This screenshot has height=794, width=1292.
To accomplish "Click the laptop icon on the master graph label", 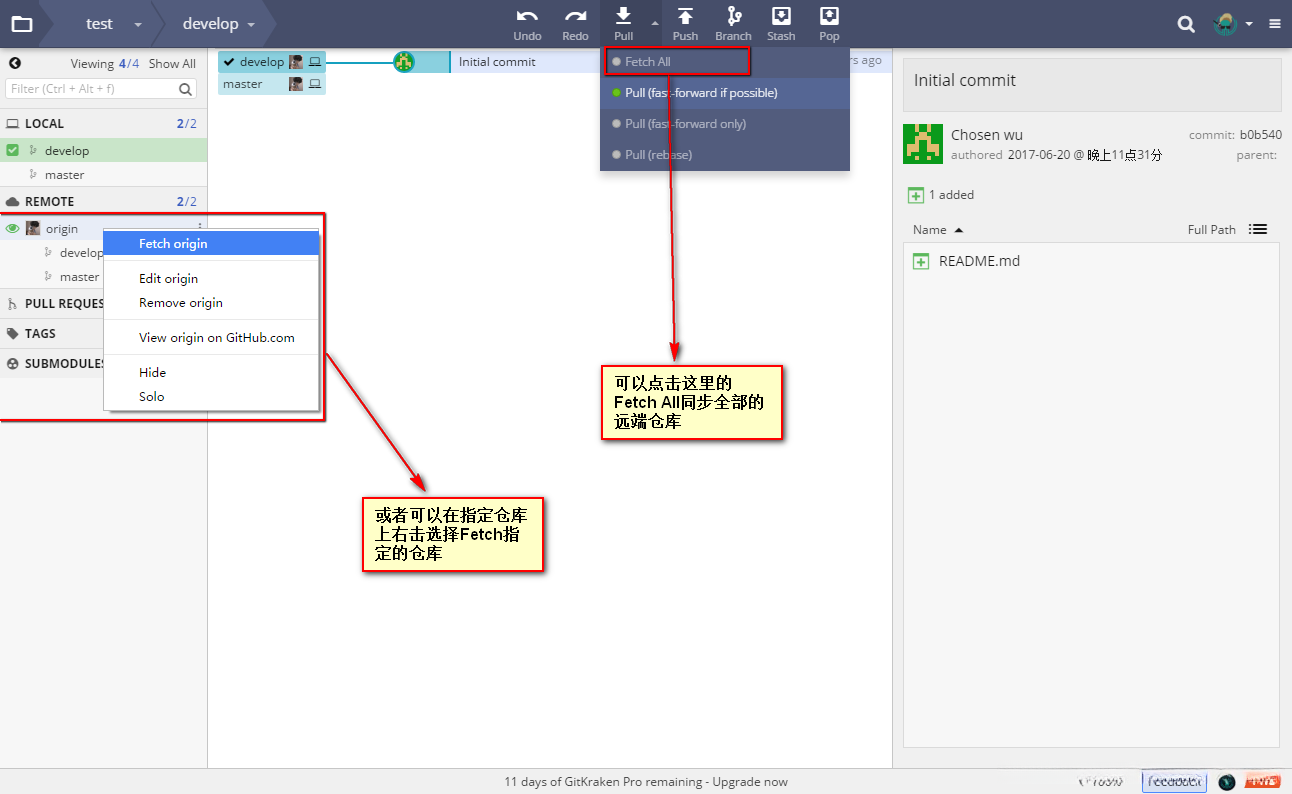I will point(315,84).
